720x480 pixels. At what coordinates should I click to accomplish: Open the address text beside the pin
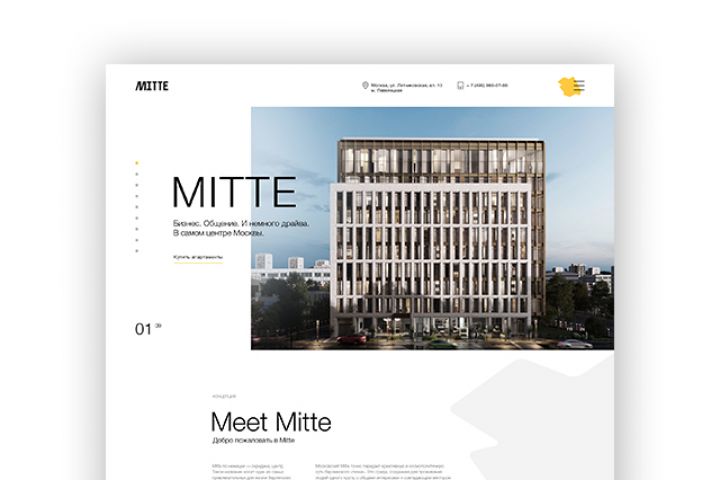(x=407, y=88)
